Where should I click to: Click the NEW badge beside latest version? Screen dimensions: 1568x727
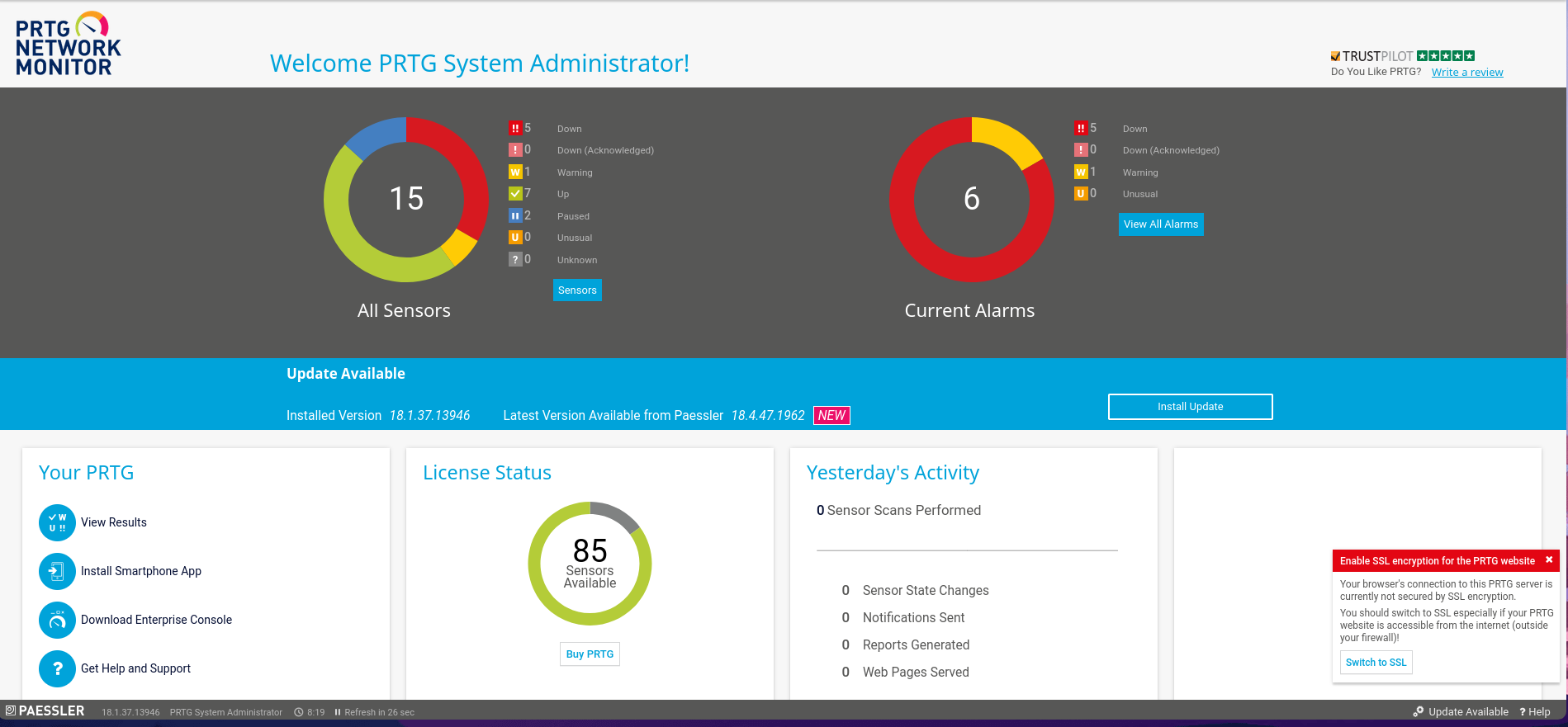831,415
